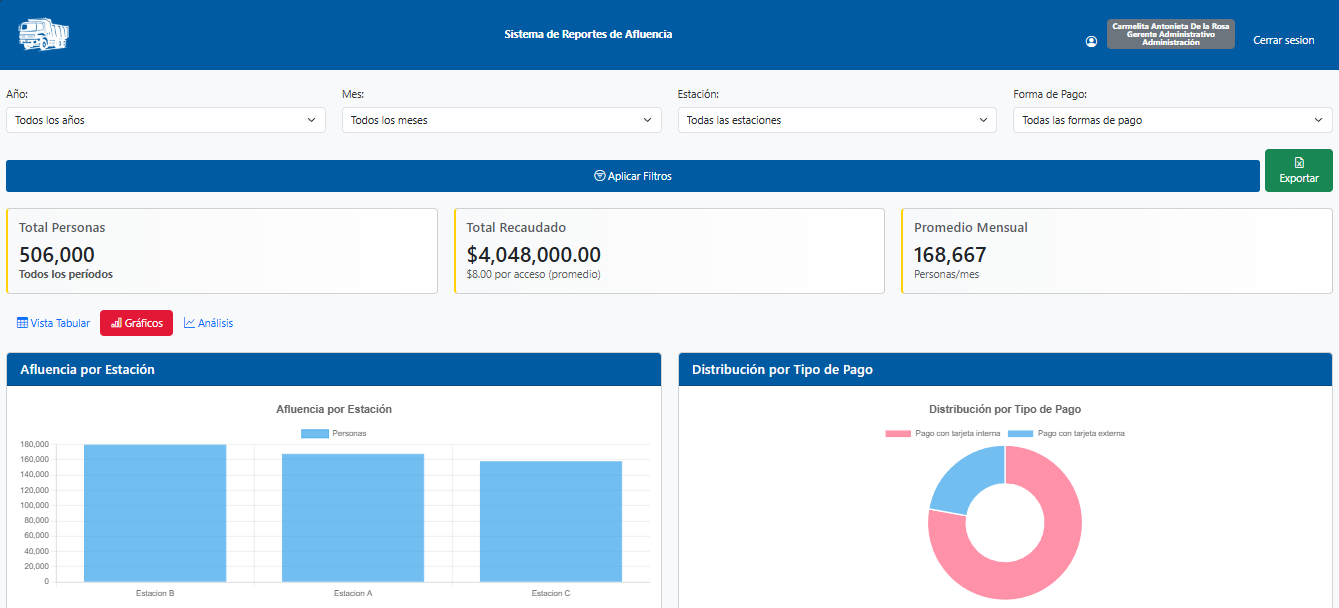Click the truck logo icon
Viewport: 1339px width, 608px height.
pyautogui.click(x=44, y=35)
